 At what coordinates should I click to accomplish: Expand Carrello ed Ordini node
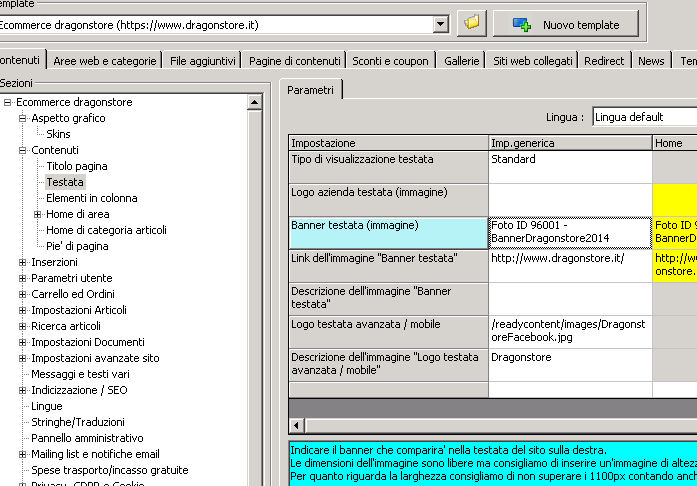click(22, 294)
